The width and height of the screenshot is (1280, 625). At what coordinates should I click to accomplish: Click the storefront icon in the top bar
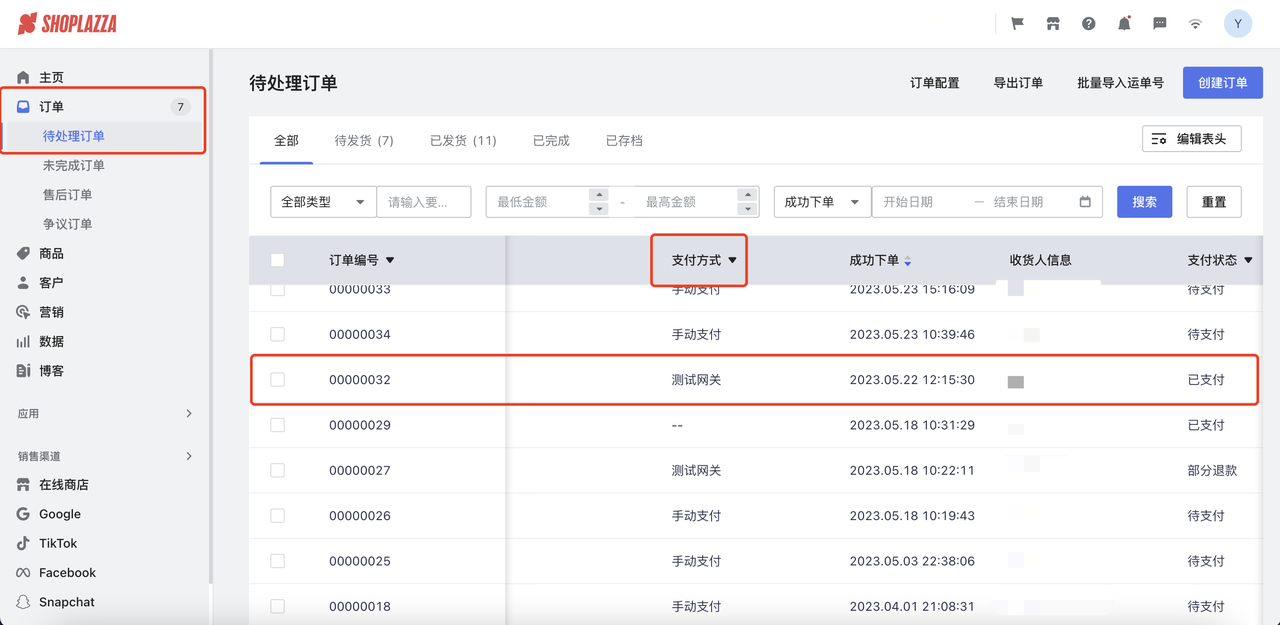point(1053,22)
